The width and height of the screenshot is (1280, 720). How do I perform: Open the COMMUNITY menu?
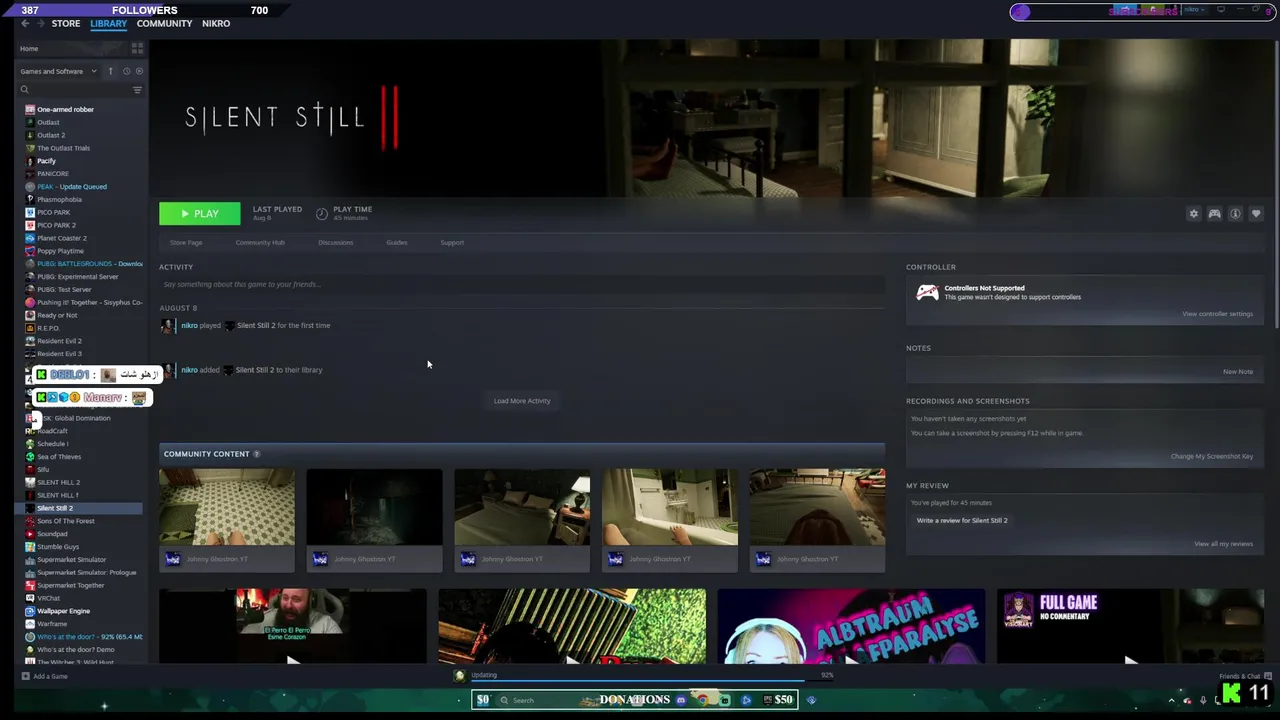164,23
